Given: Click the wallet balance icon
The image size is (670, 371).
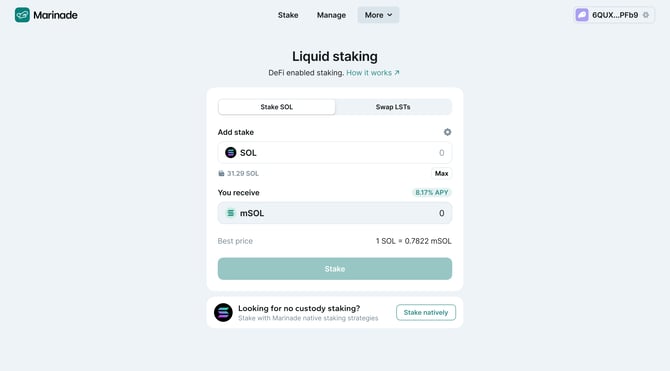Looking at the screenshot, I should (x=221, y=174).
